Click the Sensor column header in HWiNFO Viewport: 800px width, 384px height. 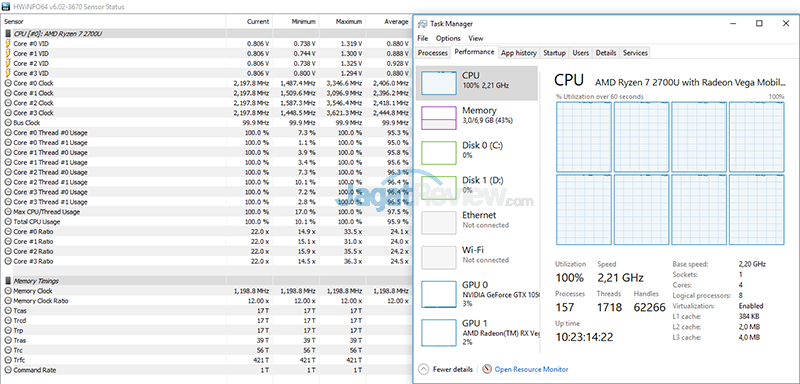(113, 22)
